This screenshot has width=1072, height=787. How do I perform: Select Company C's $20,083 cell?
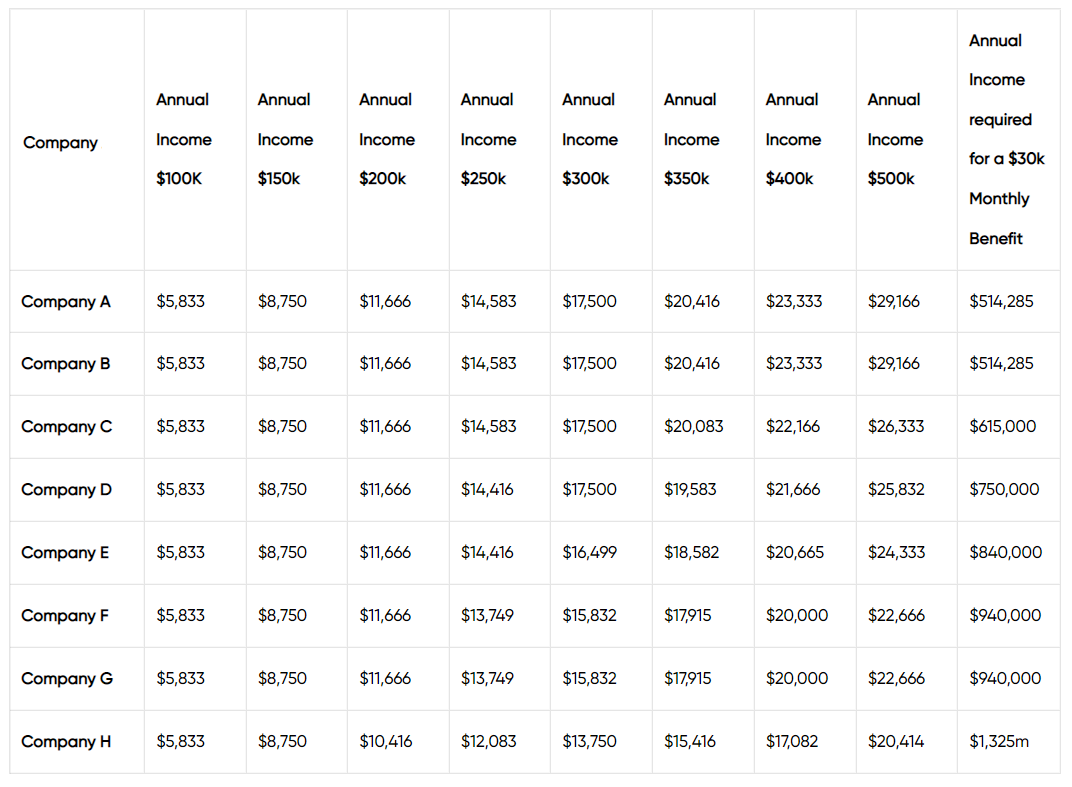693,426
